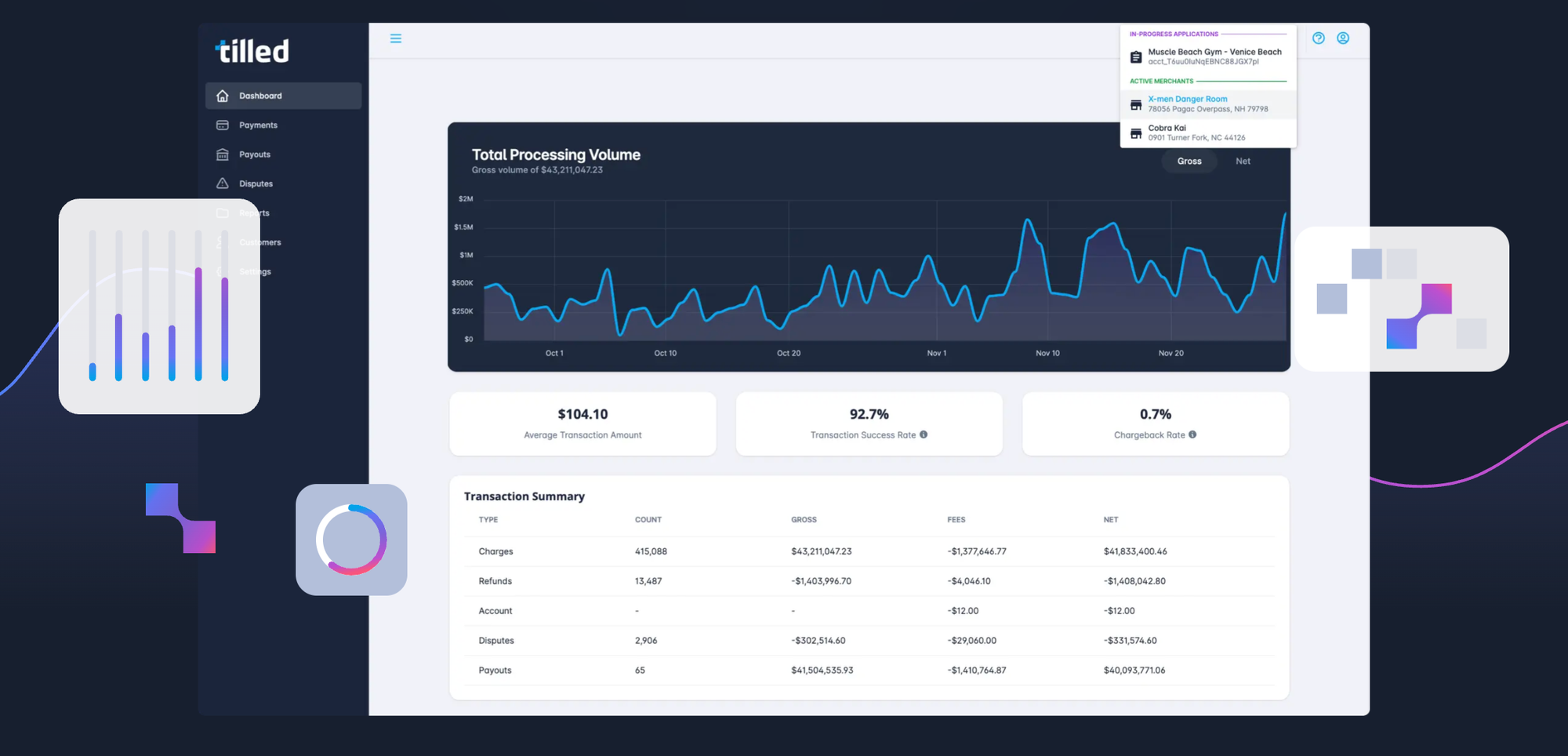Click the FEES column header
This screenshot has height=756, width=1568.
(956, 520)
